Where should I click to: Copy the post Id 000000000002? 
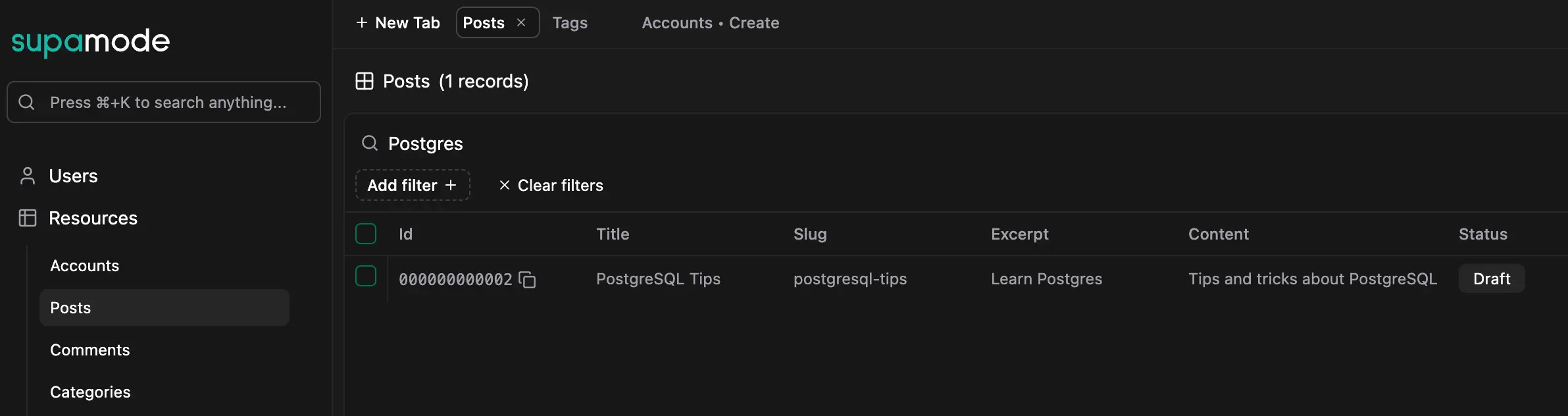click(x=527, y=280)
